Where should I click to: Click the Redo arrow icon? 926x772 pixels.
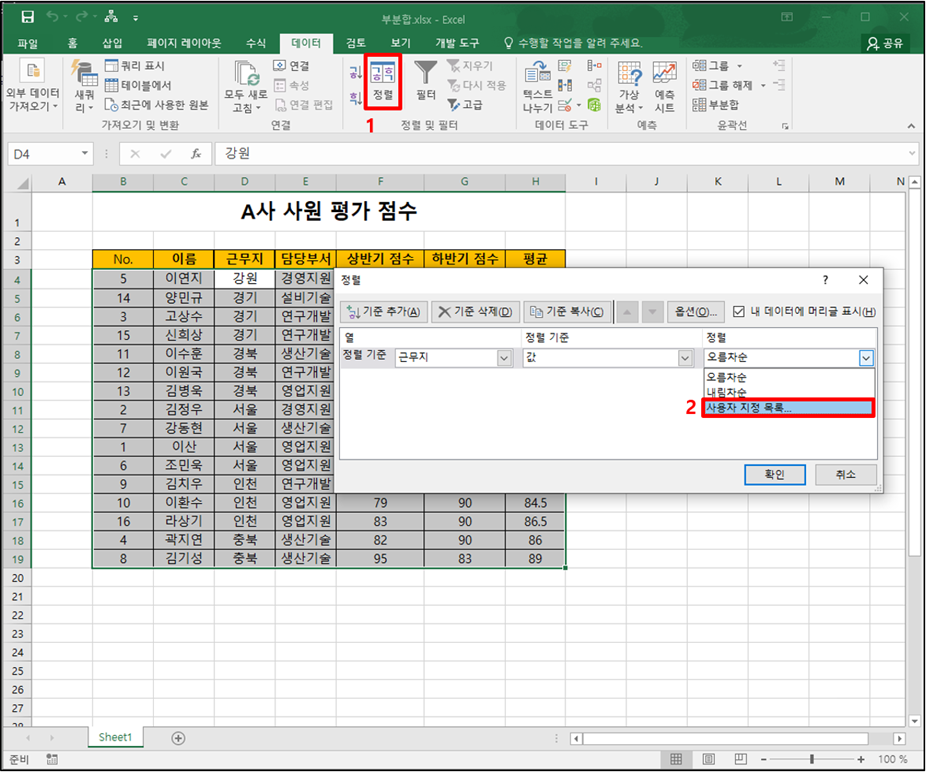tap(82, 17)
